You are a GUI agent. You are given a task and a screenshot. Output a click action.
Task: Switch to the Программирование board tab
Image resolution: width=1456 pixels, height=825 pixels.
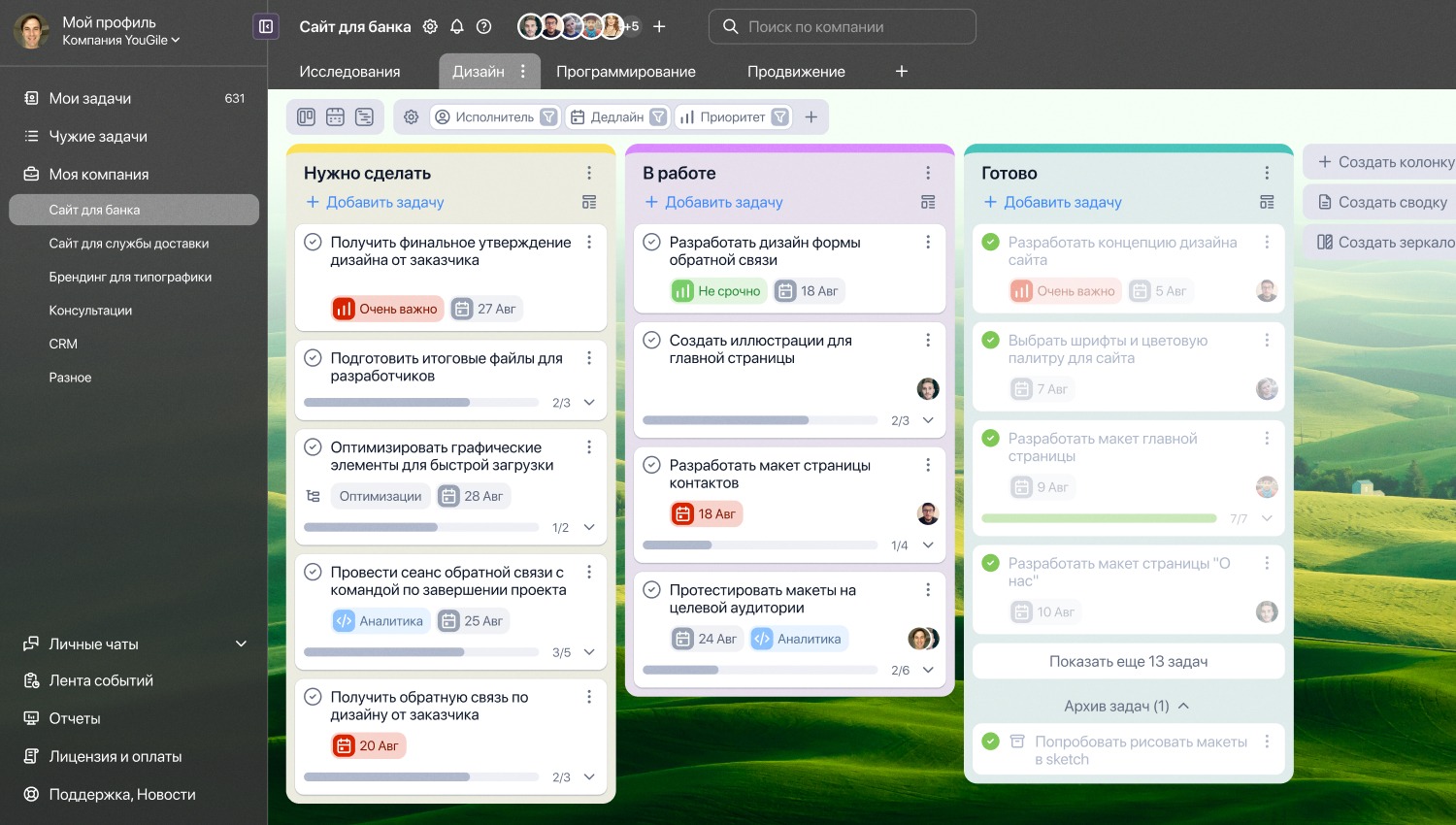[x=626, y=72]
